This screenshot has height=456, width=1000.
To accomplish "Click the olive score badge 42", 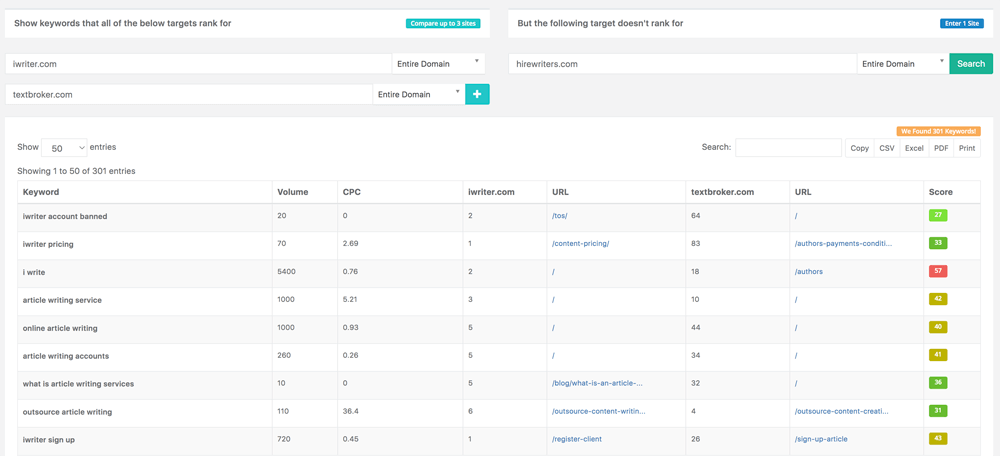I will [x=938, y=299].
